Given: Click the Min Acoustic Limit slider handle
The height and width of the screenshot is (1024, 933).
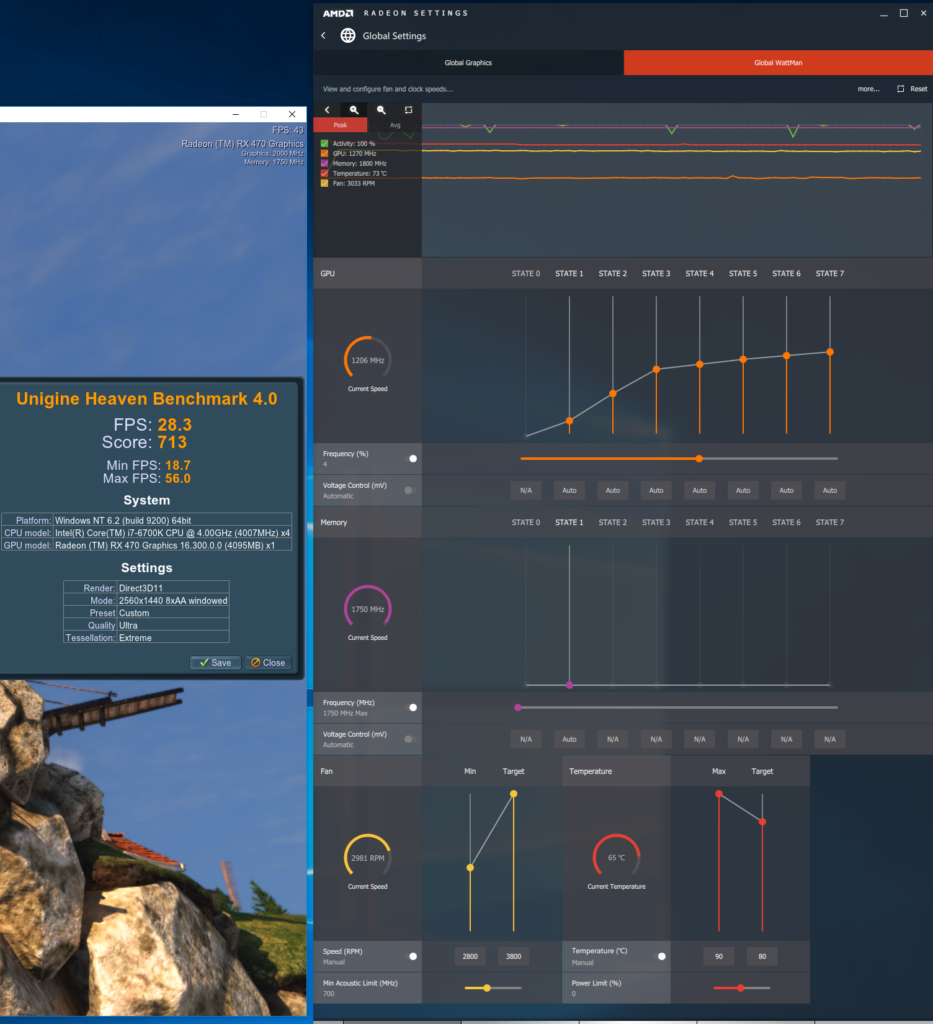Looking at the screenshot, I should pyautogui.click(x=487, y=988).
